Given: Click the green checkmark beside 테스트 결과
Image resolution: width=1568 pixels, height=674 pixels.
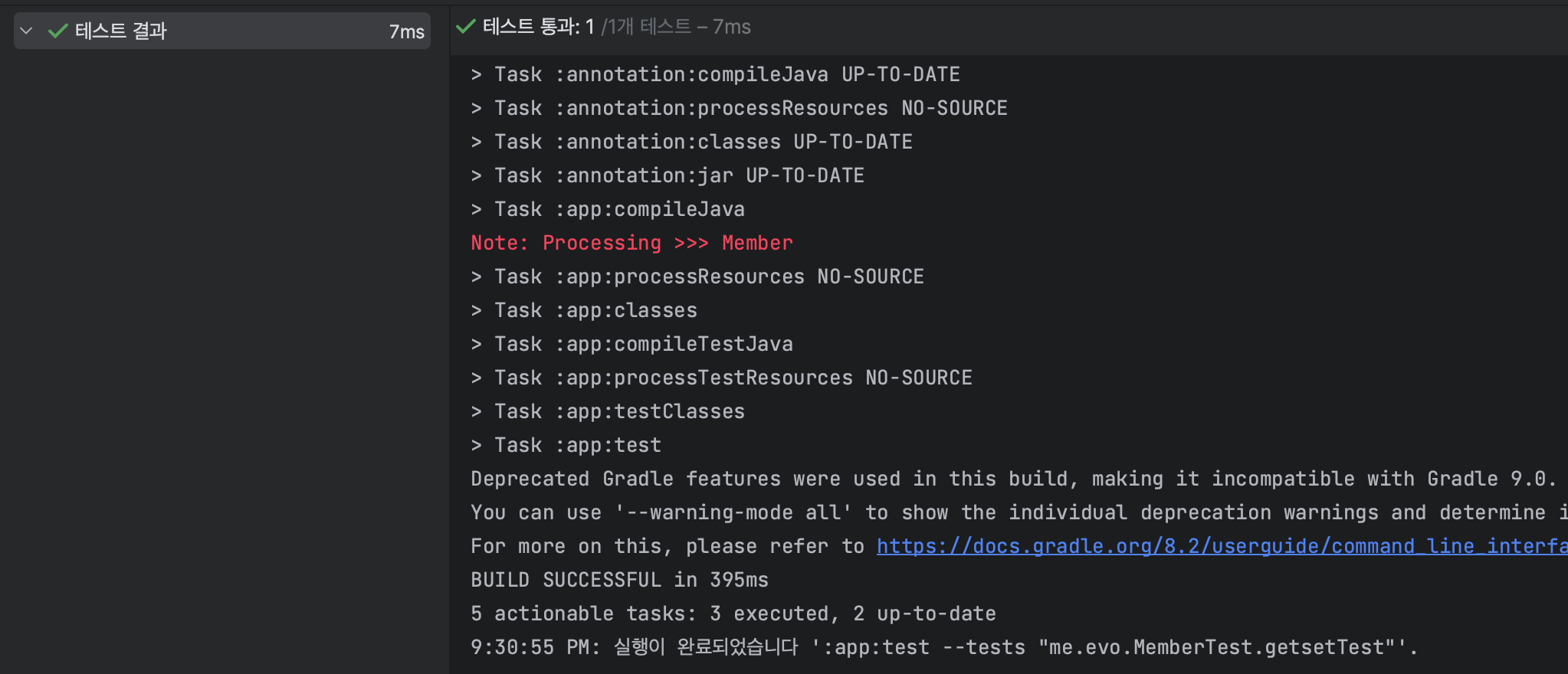Looking at the screenshot, I should pos(57,31).
